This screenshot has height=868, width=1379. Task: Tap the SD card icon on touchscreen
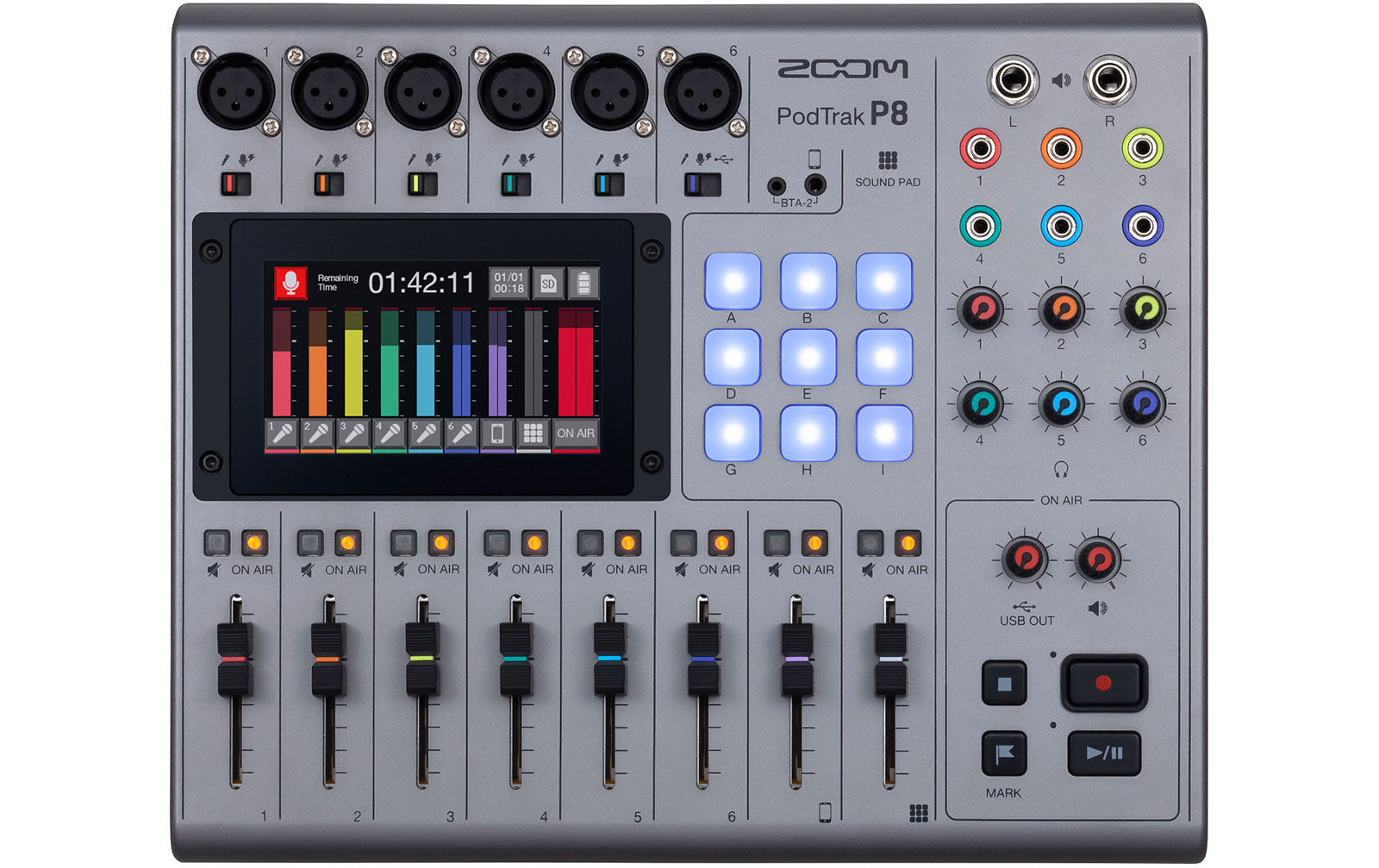click(548, 283)
